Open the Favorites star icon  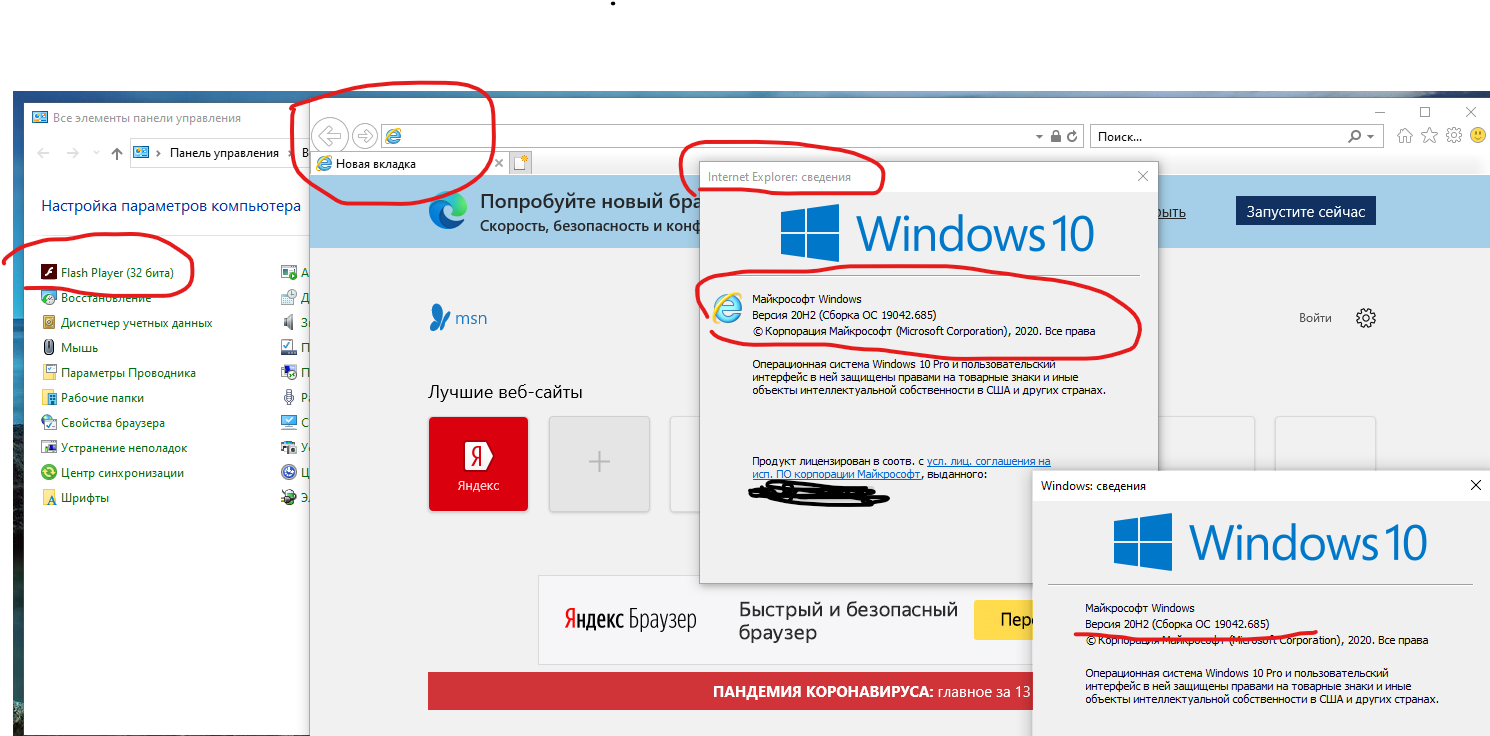pyautogui.click(x=1430, y=136)
